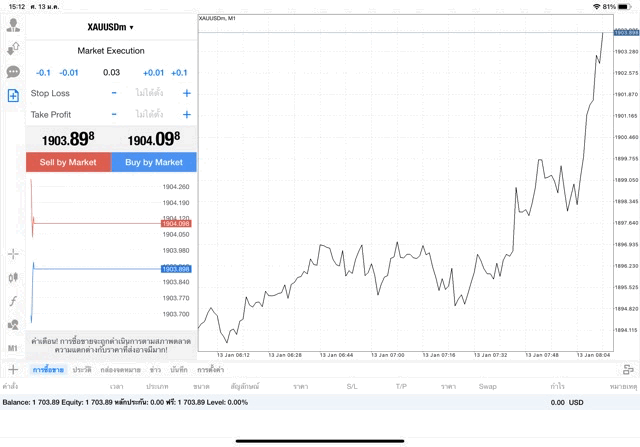The height and width of the screenshot is (447, 640).
Task: Open the trade arrows icon in sidebar
Action: (x=13, y=48)
